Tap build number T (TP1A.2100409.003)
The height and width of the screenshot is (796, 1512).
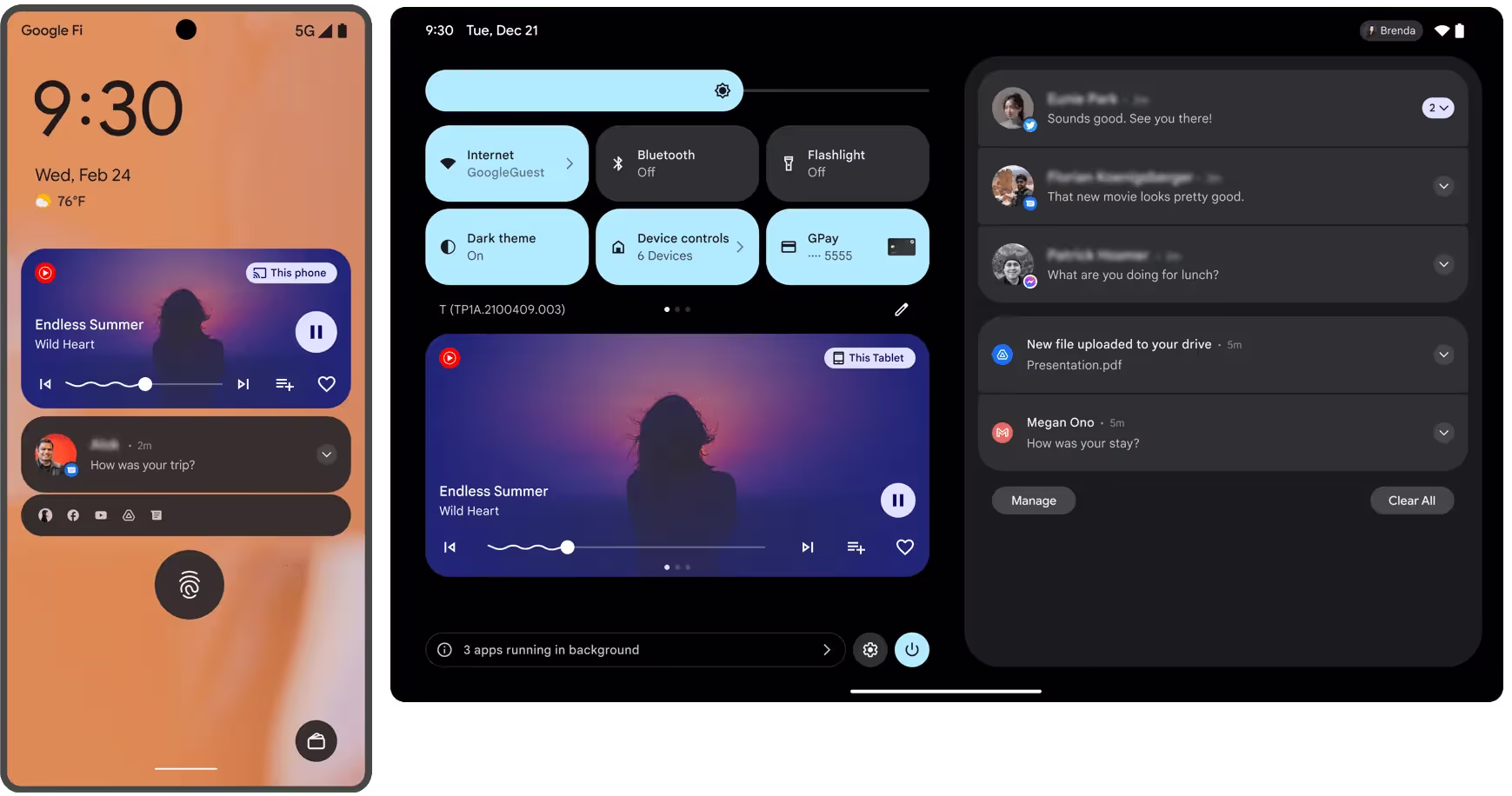pyautogui.click(x=502, y=309)
